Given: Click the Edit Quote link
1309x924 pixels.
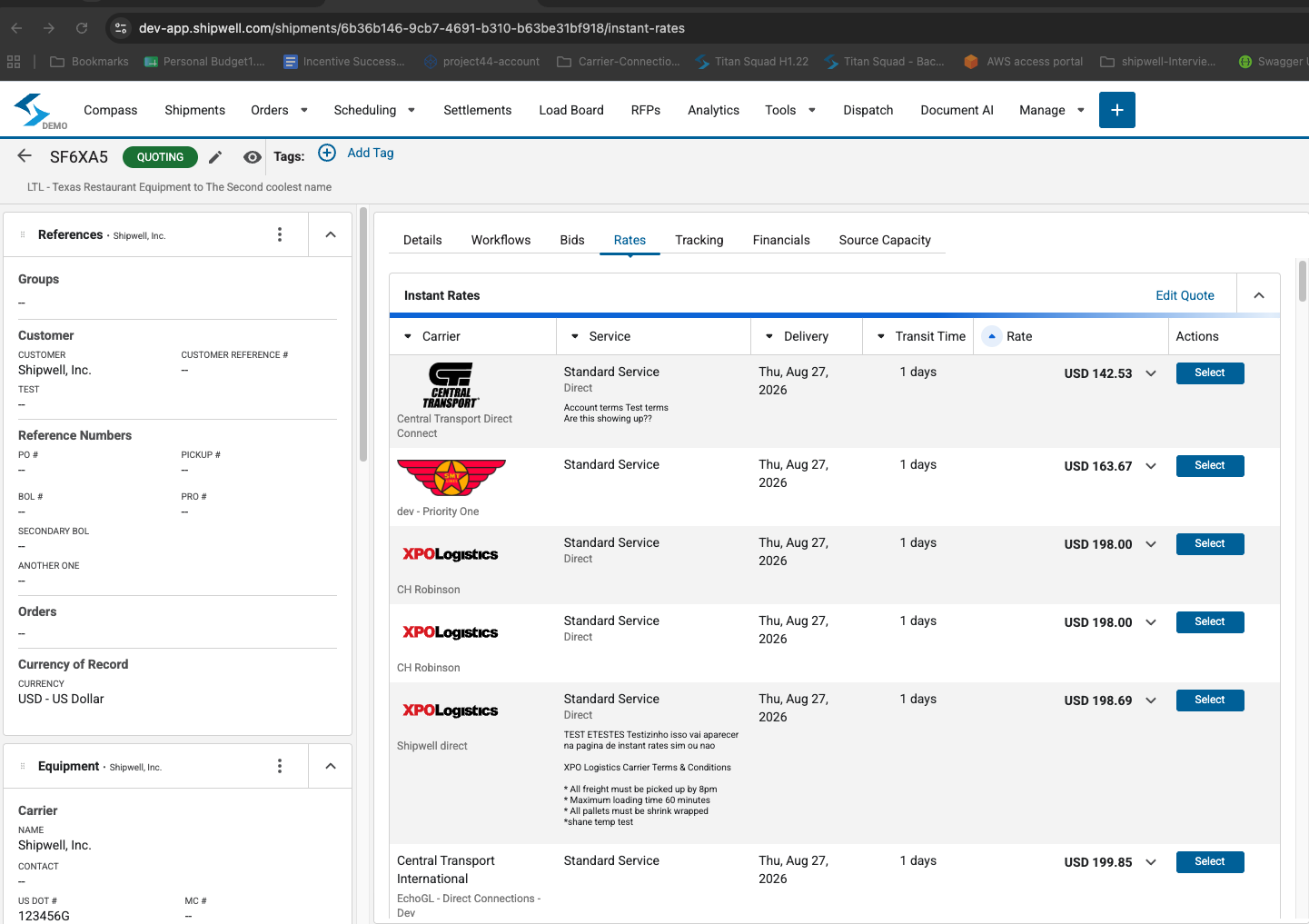Looking at the screenshot, I should 1185,295.
